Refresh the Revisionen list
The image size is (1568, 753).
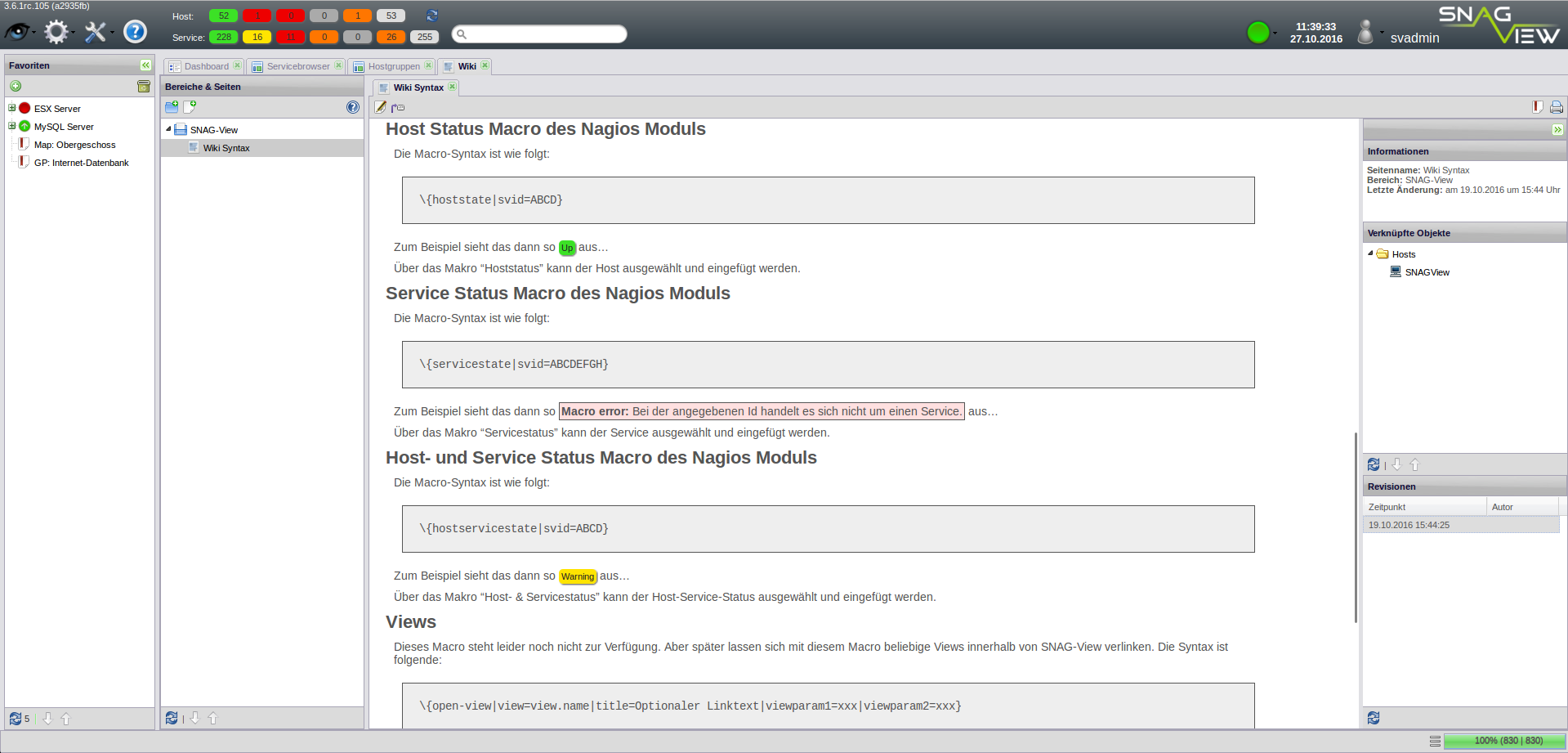[x=1374, y=718]
